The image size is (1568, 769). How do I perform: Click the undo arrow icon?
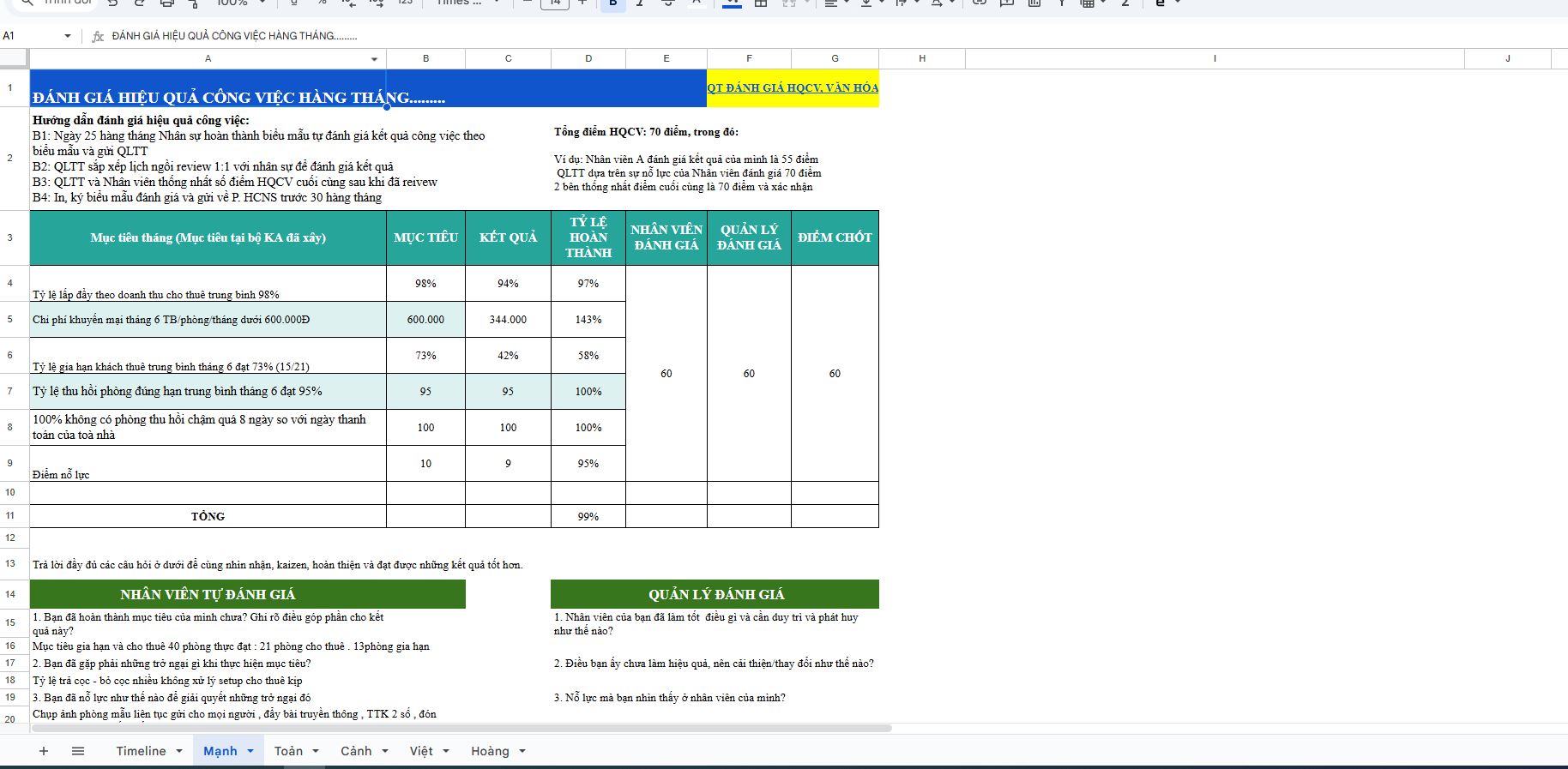112,3
